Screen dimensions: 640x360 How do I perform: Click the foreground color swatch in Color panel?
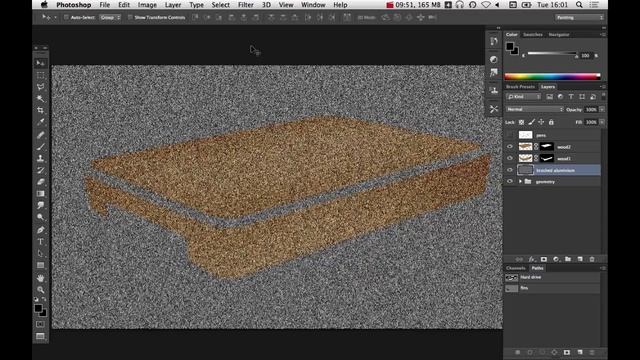coord(510,47)
